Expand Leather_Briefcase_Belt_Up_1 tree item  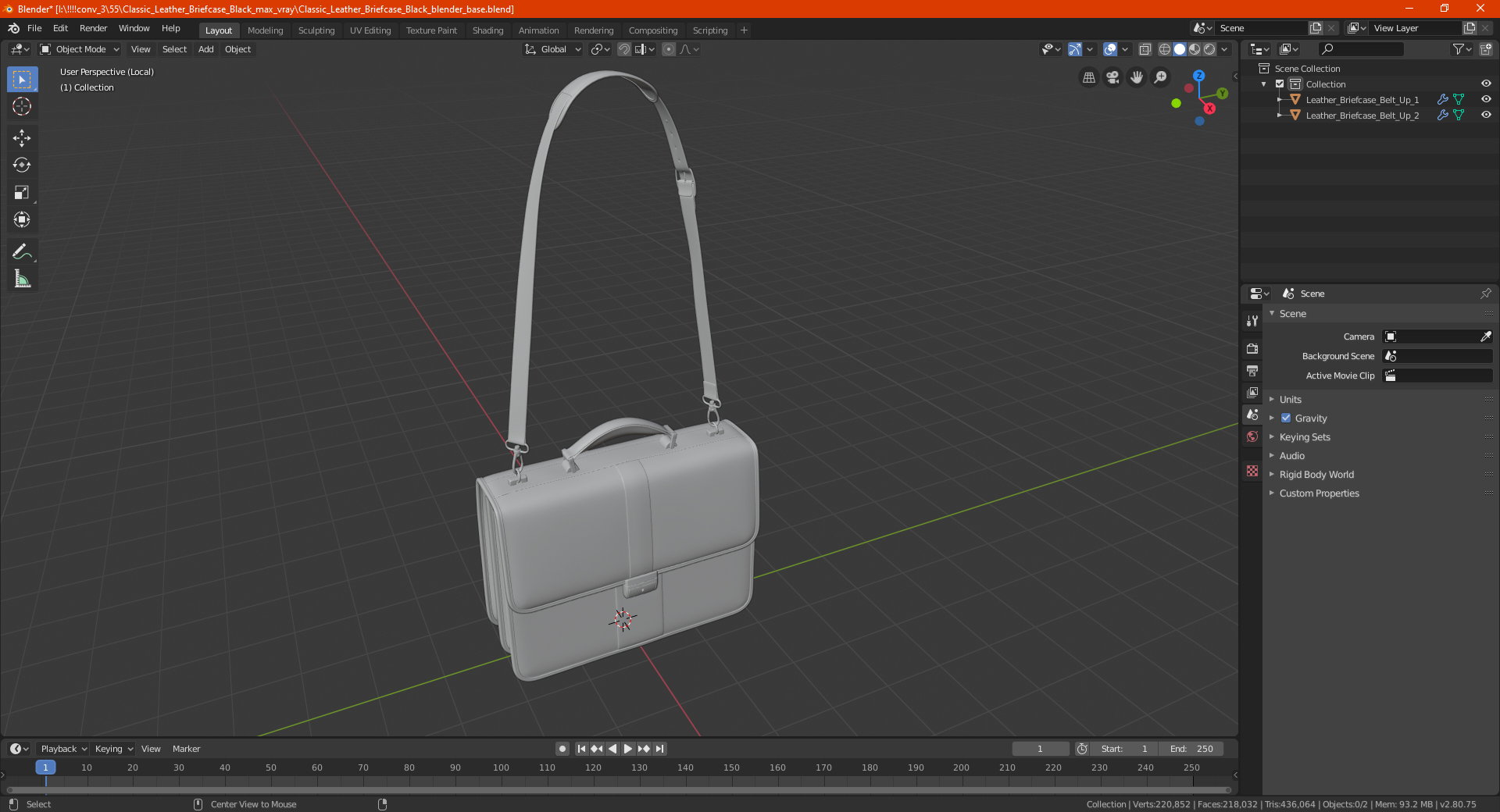pyautogui.click(x=1279, y=100)
